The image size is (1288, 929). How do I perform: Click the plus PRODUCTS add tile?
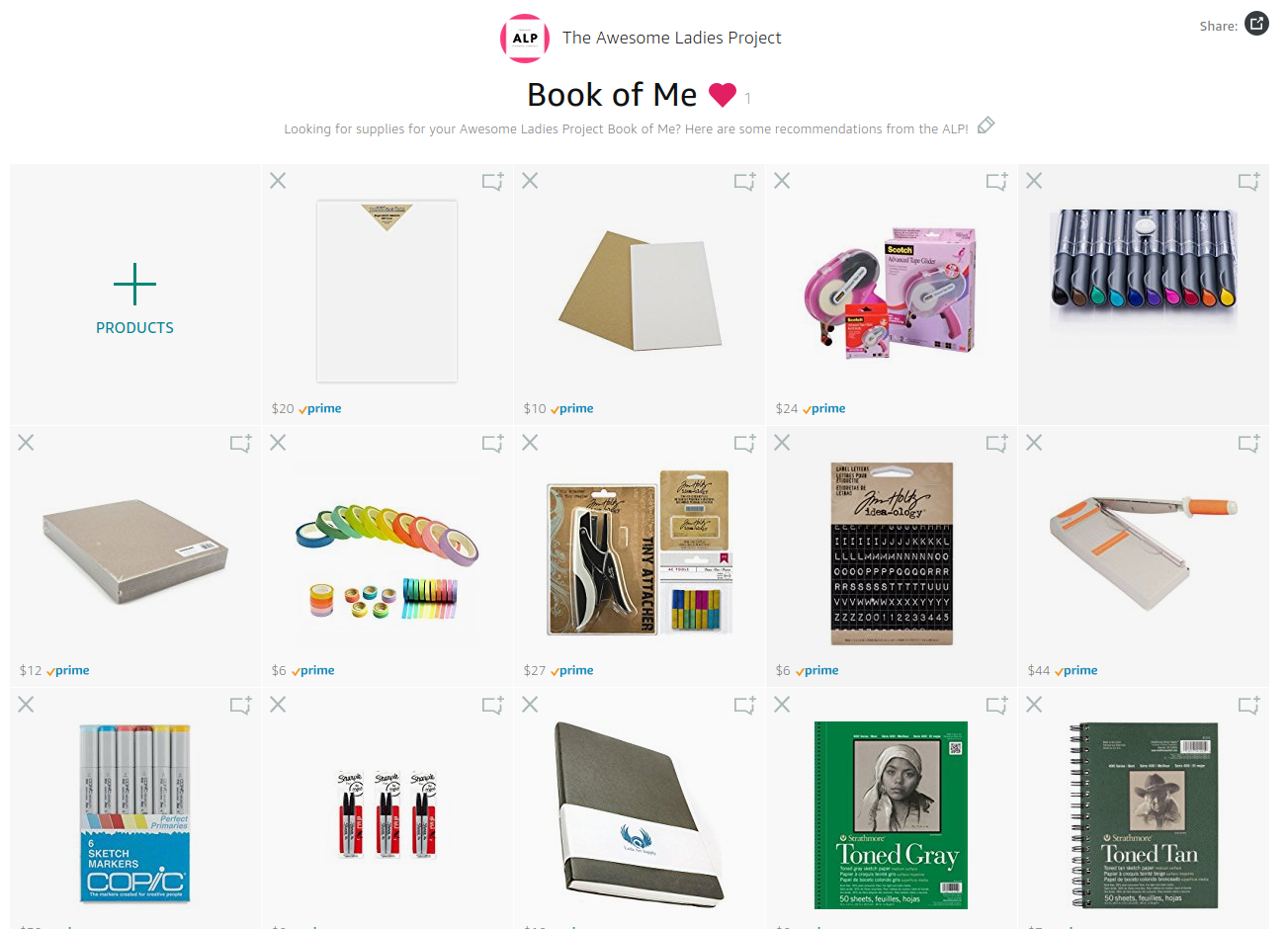[135, 296]
